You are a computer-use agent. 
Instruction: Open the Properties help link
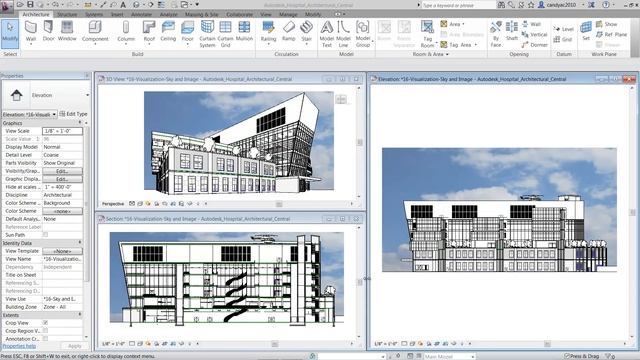pos(19,346)
